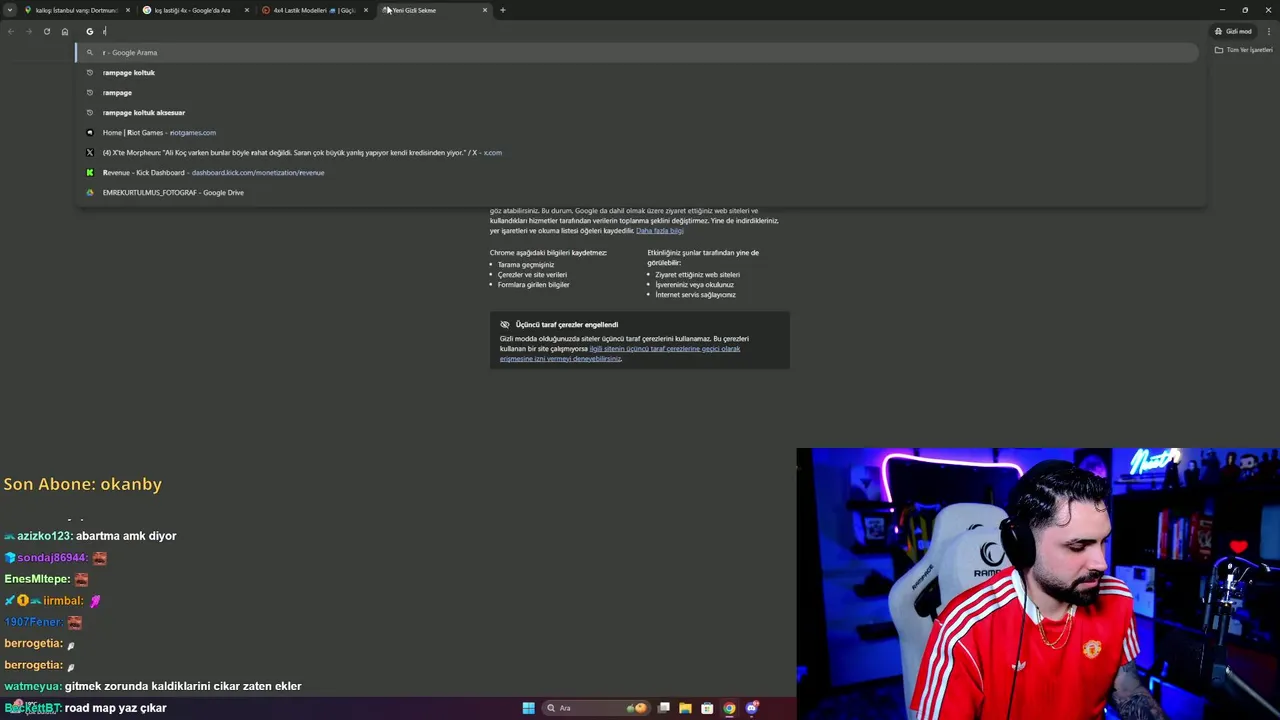Switch to the 'kalkış: İstanbul varış: Dortmund' tab

tap(76, 10)
